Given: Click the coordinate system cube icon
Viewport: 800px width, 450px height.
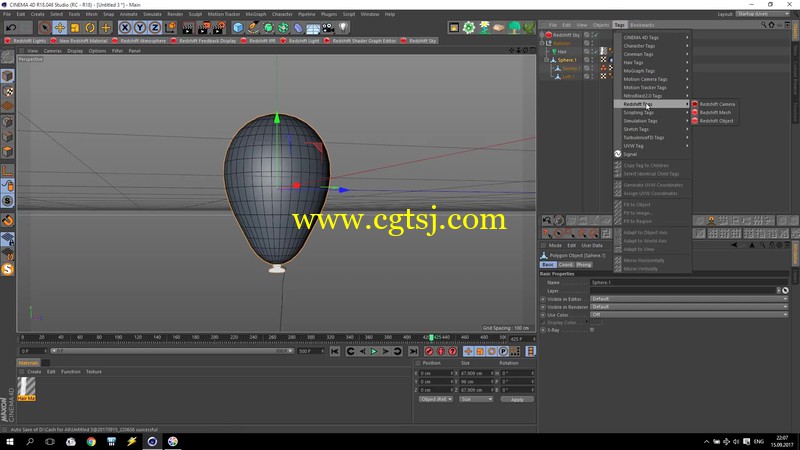Looking at the screenshot, I should (x=170, y=28).
